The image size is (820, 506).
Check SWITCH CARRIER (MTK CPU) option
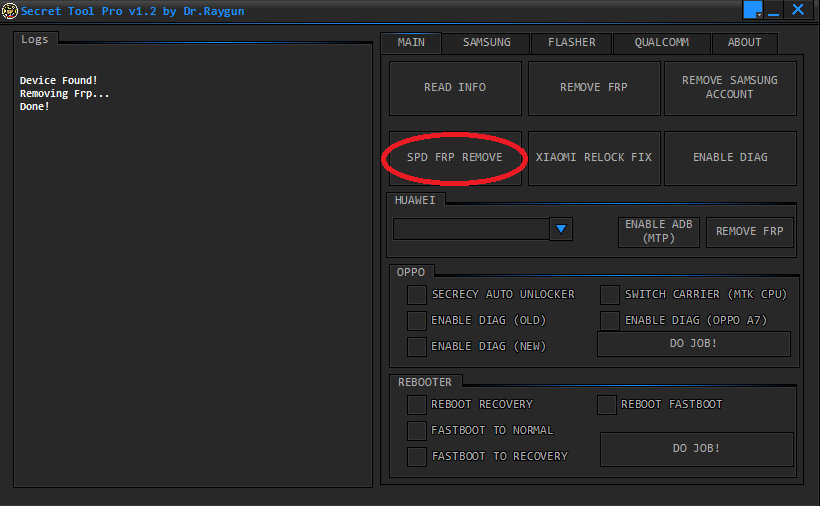pos(610,295)
